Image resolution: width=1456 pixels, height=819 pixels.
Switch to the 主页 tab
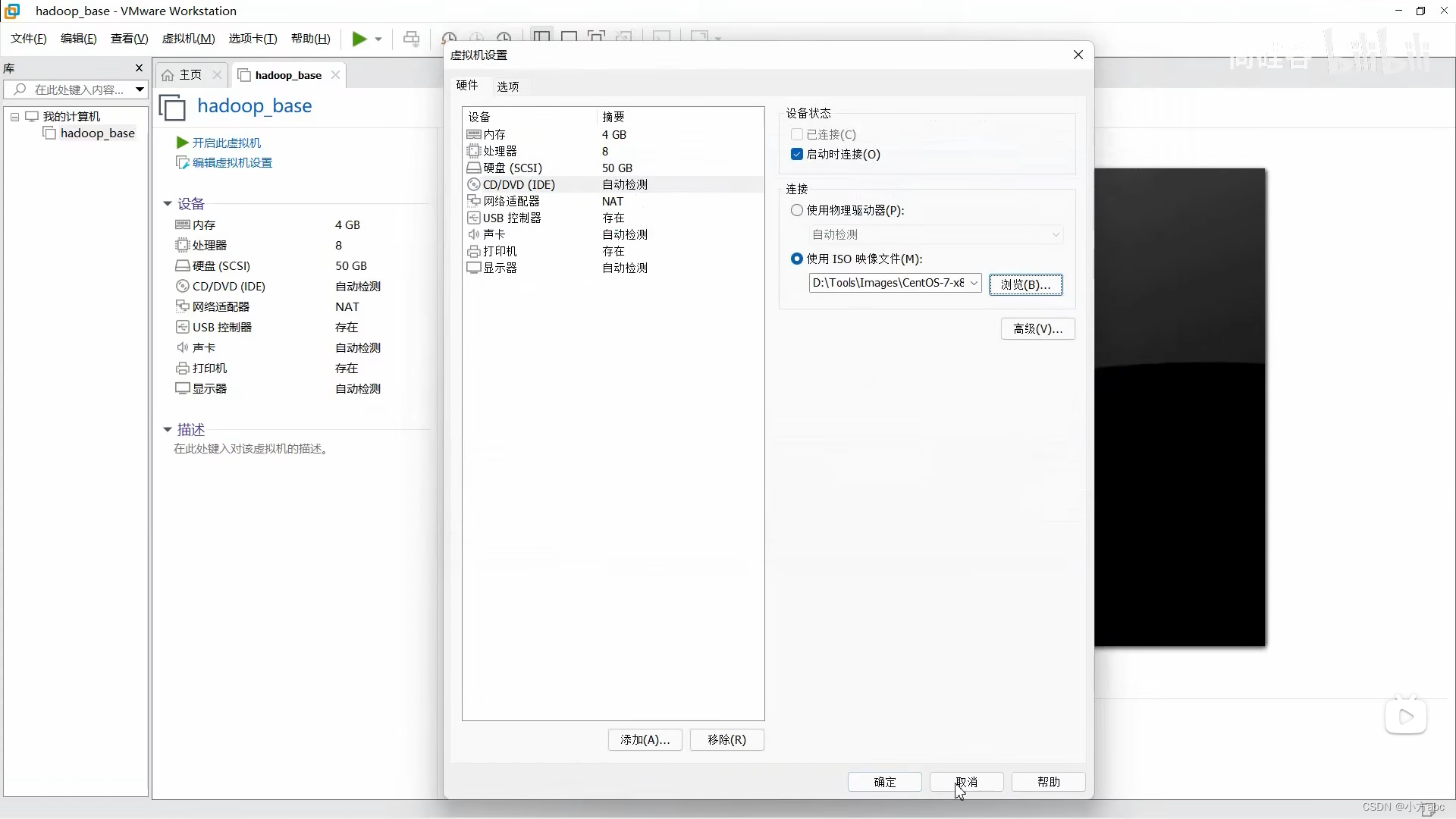pos(191,74)
